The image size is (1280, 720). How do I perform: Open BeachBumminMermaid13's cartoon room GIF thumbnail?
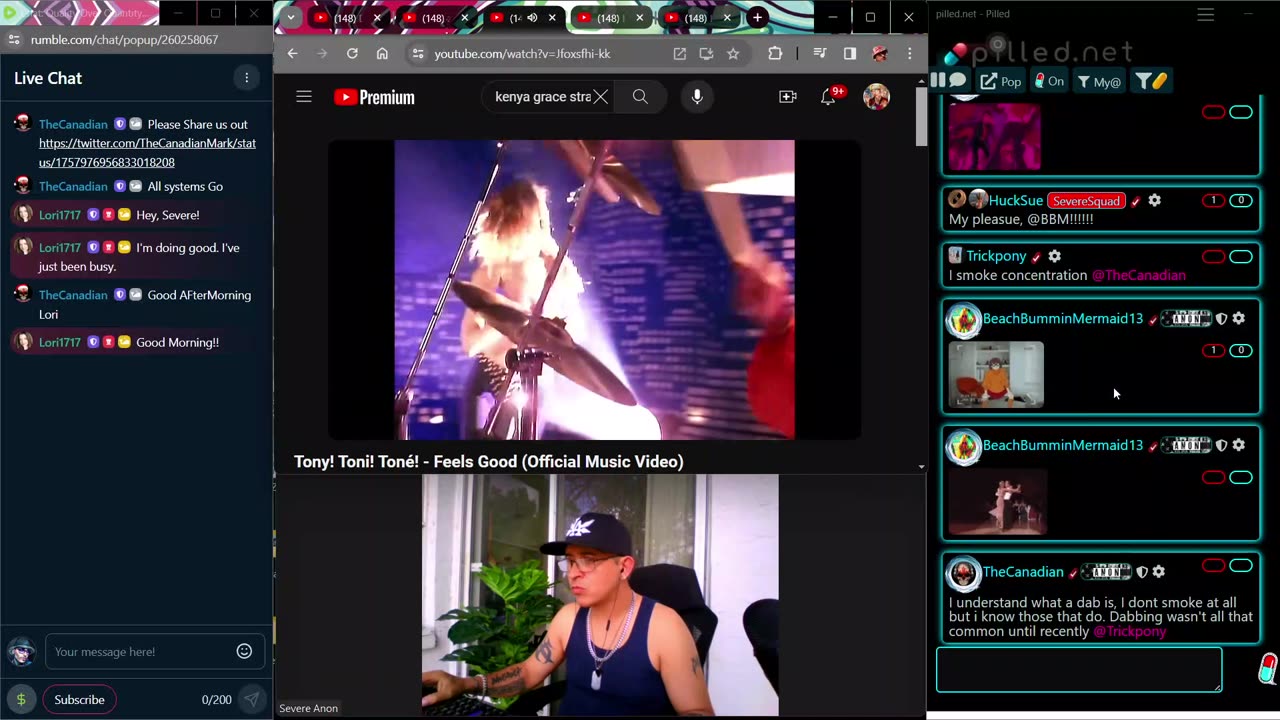[996, 375]
